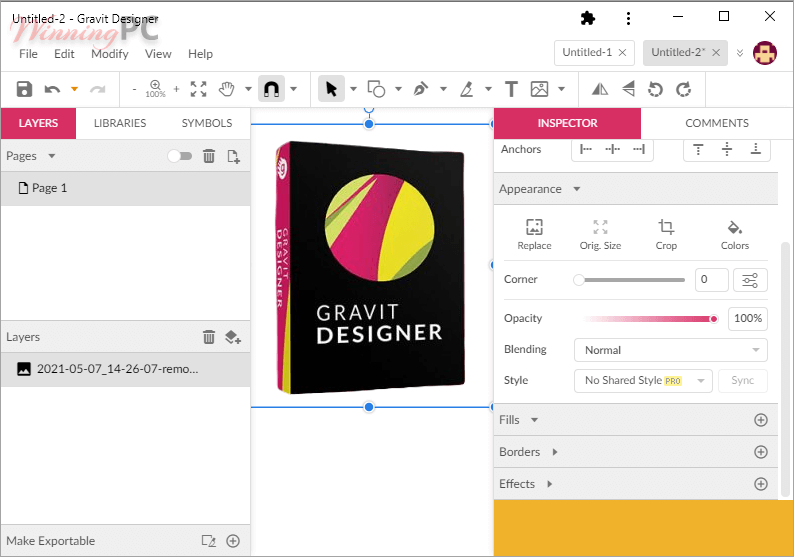Select the Pan hand tool
This screenshot has height=557, width=794.
pyautogui.click(x=226, y=89)
